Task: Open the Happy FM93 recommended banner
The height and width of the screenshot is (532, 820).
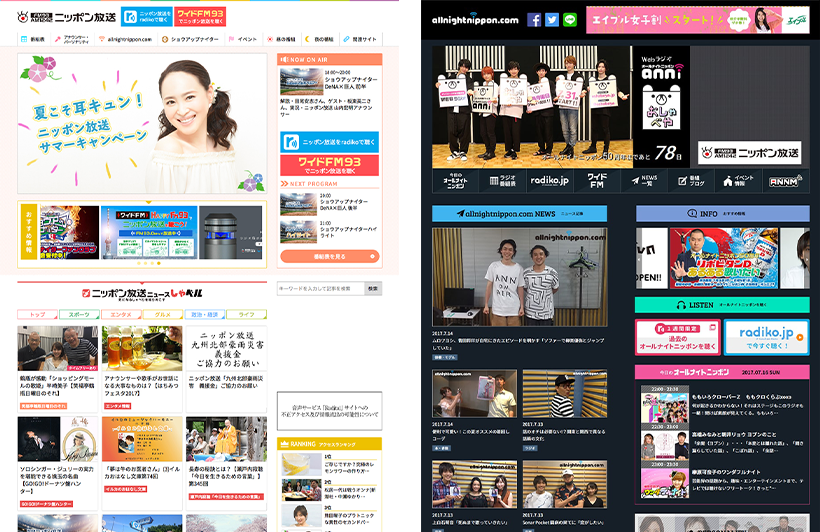Action: tap(149, 232)
